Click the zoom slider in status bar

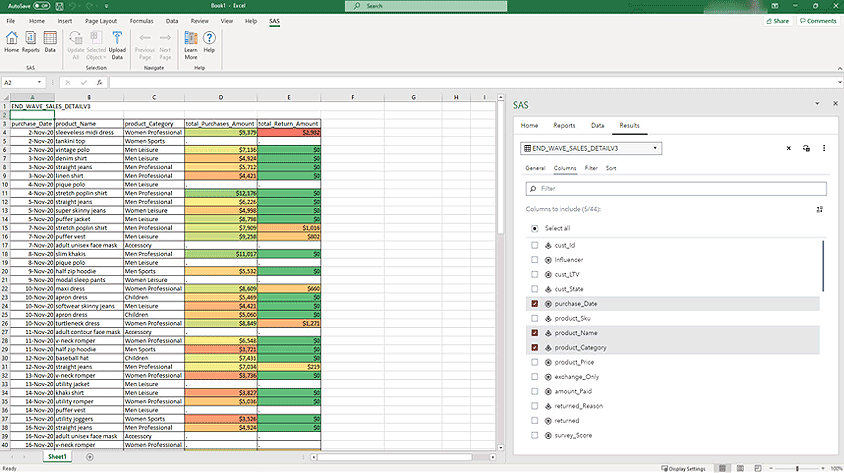[x=797, y=469]
